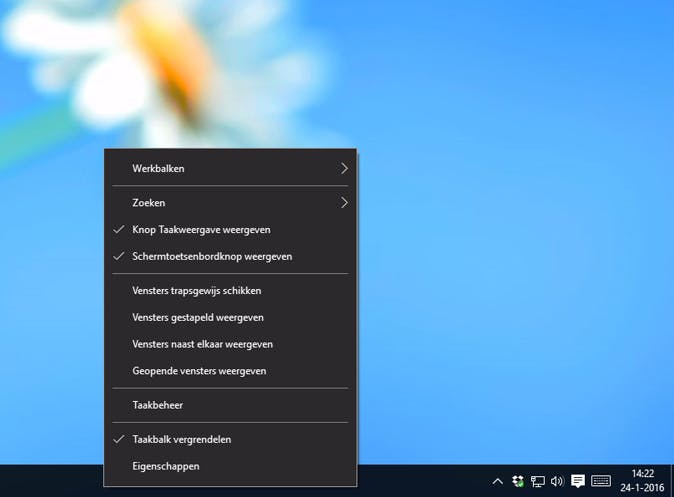Select Vensters naast elkaar weergeven
This screenshot has width=674, height=497.
pyautogui.click(x=230, y=344)
